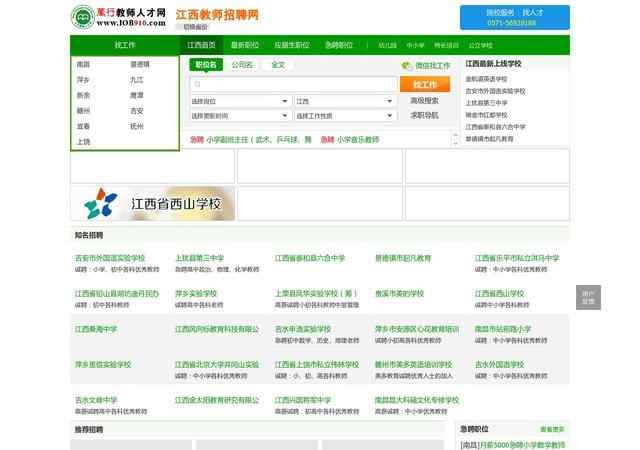640x450 pixels.
Task: Focus the keyword search input field
Action: tap(293, 84)
